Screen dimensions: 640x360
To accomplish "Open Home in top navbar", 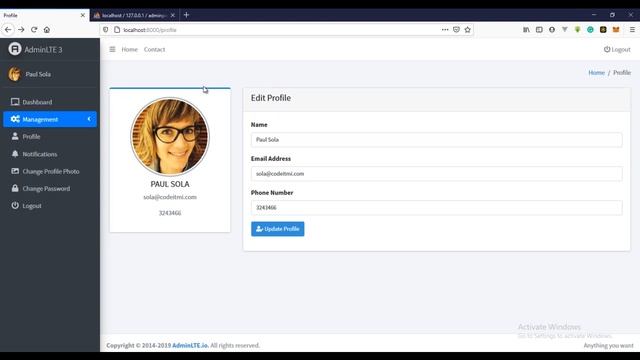I will [x=129, y=49].
